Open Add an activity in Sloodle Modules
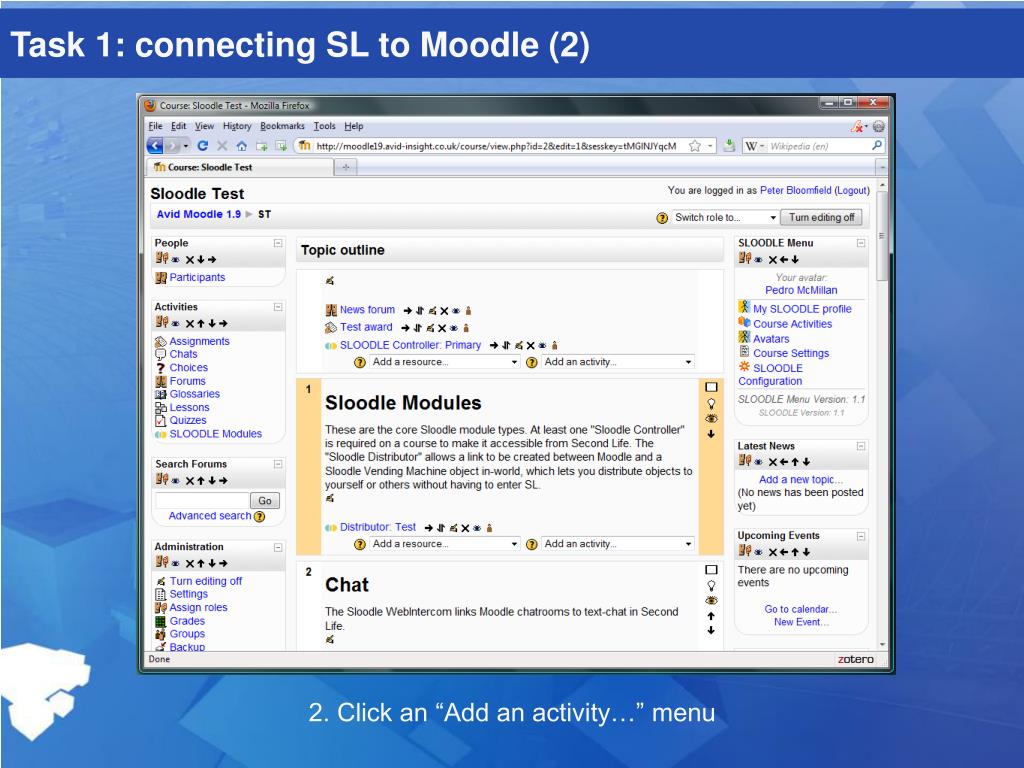 click(x=617, y=544)
